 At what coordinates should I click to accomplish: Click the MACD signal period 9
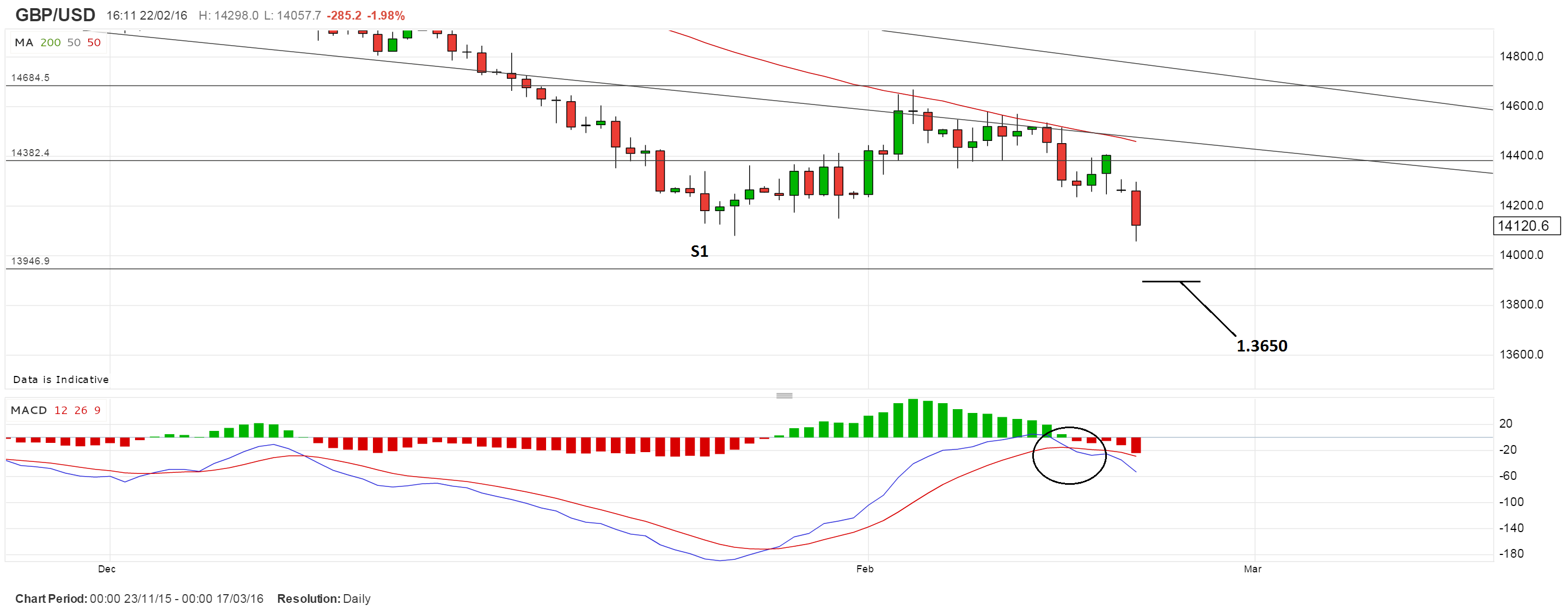[x=97, y=410]
